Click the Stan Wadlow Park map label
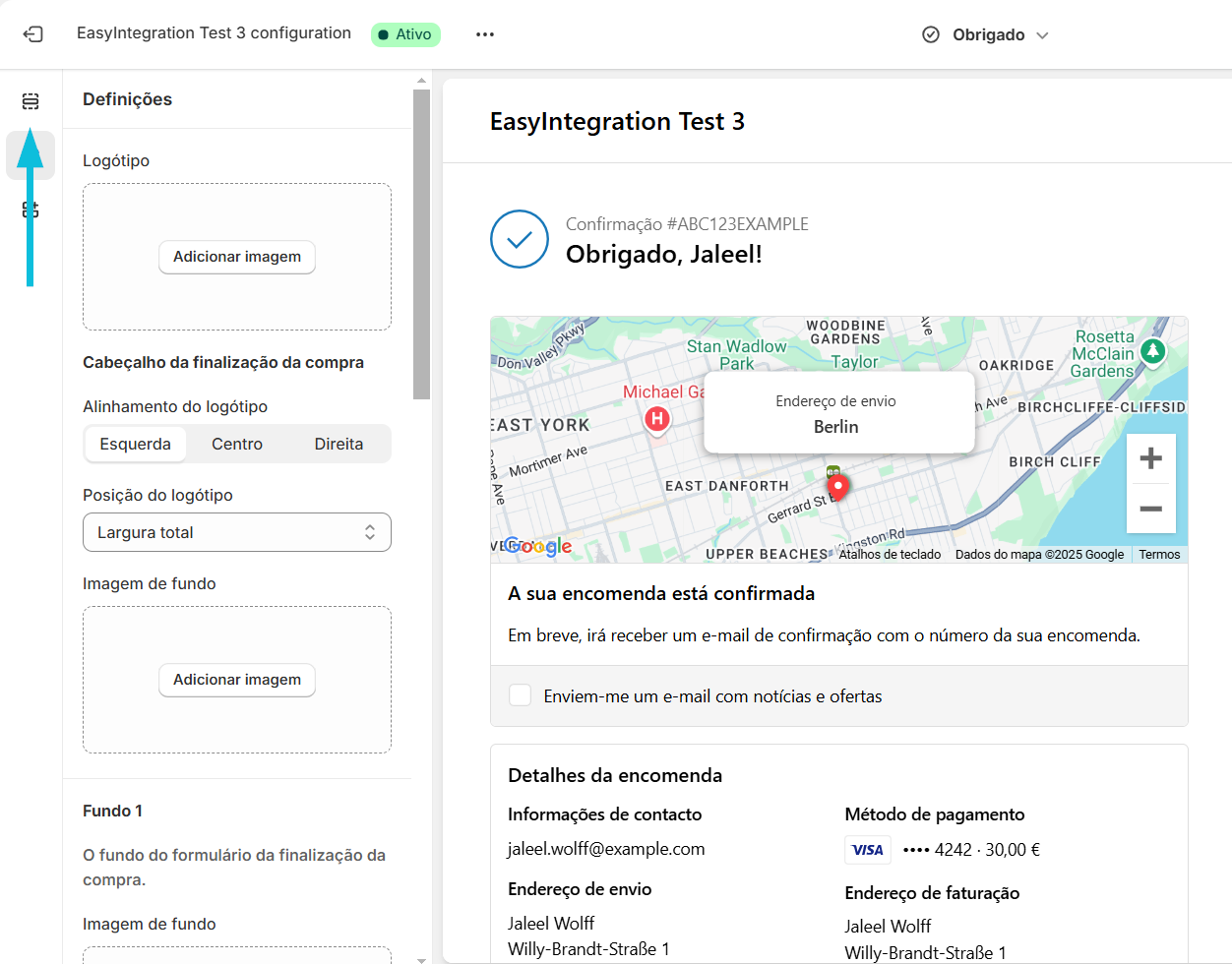Viewport: 1232px width, 964px height. (x=737, y=354)
